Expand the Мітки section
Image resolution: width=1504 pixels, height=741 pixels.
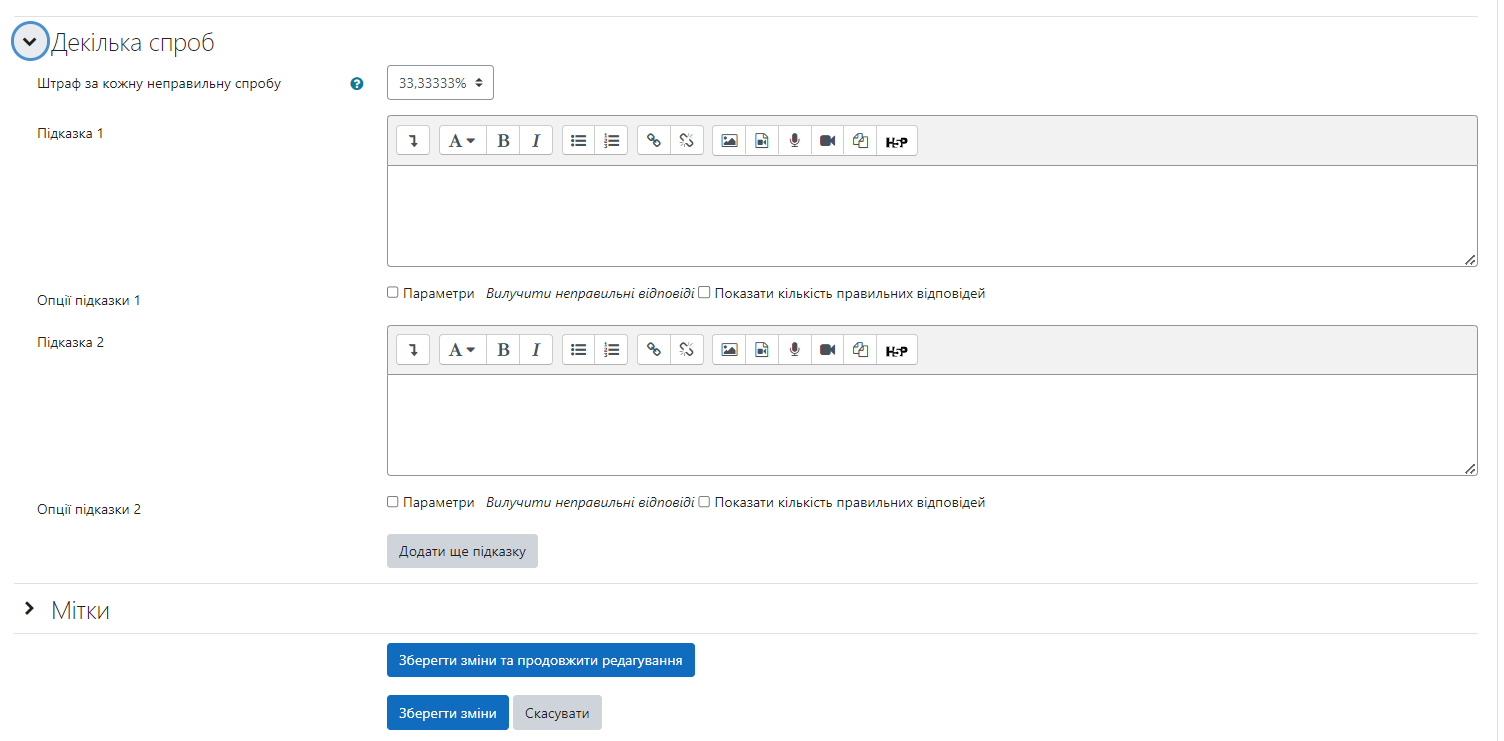(30, 608)
